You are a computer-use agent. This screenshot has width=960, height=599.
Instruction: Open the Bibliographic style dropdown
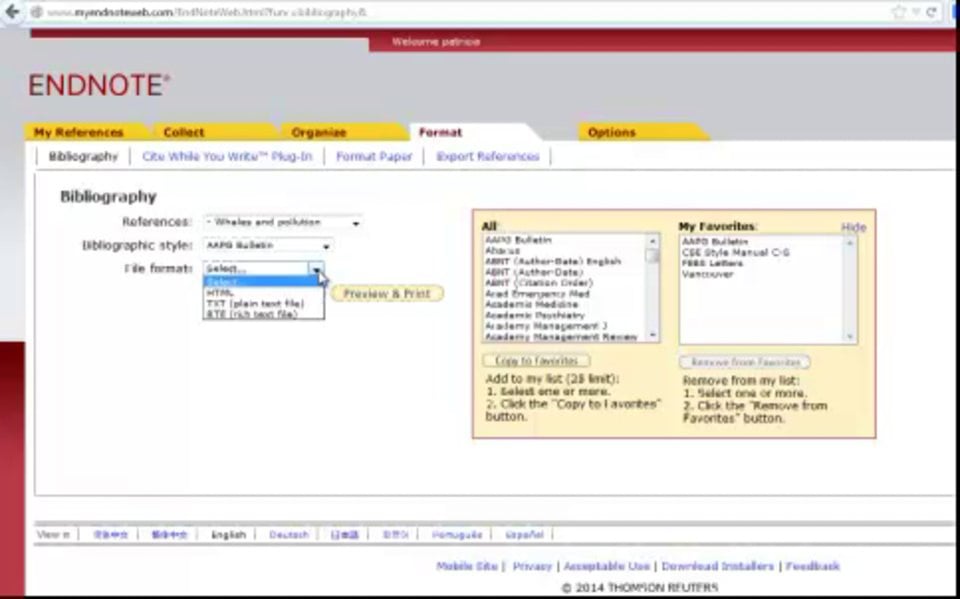click(268, 246)
